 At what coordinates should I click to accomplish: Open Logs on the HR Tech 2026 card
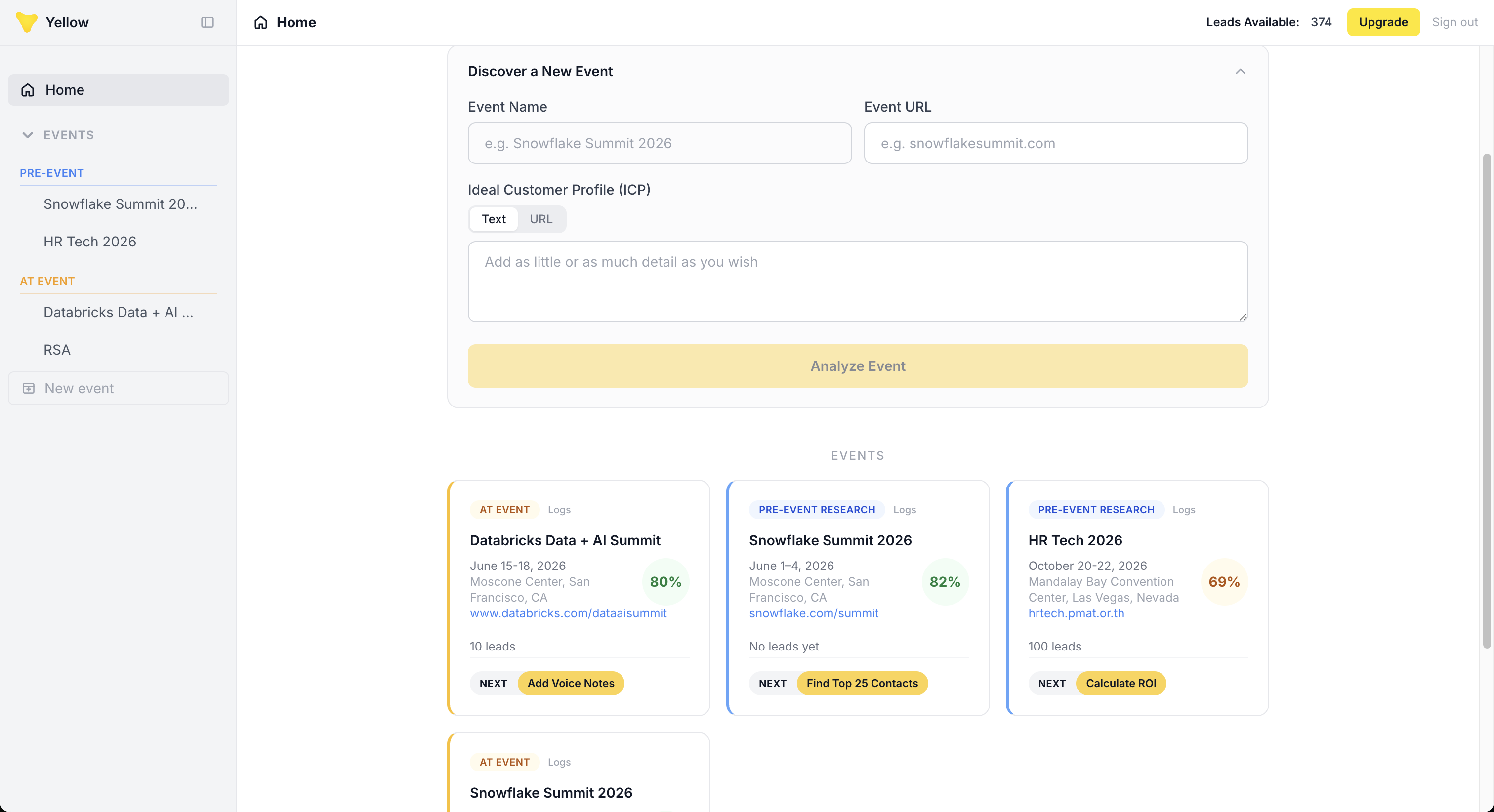coord(1184,509)
